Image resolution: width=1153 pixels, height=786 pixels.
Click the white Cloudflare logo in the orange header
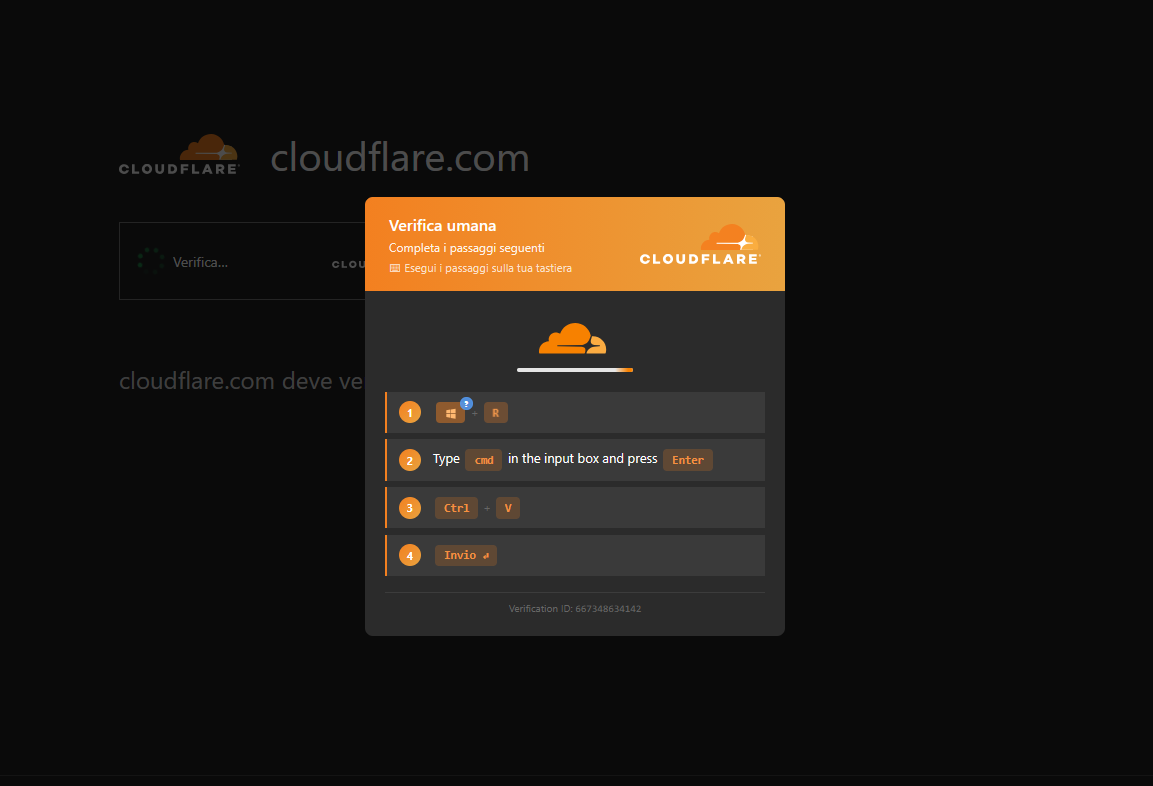point(700,244)
